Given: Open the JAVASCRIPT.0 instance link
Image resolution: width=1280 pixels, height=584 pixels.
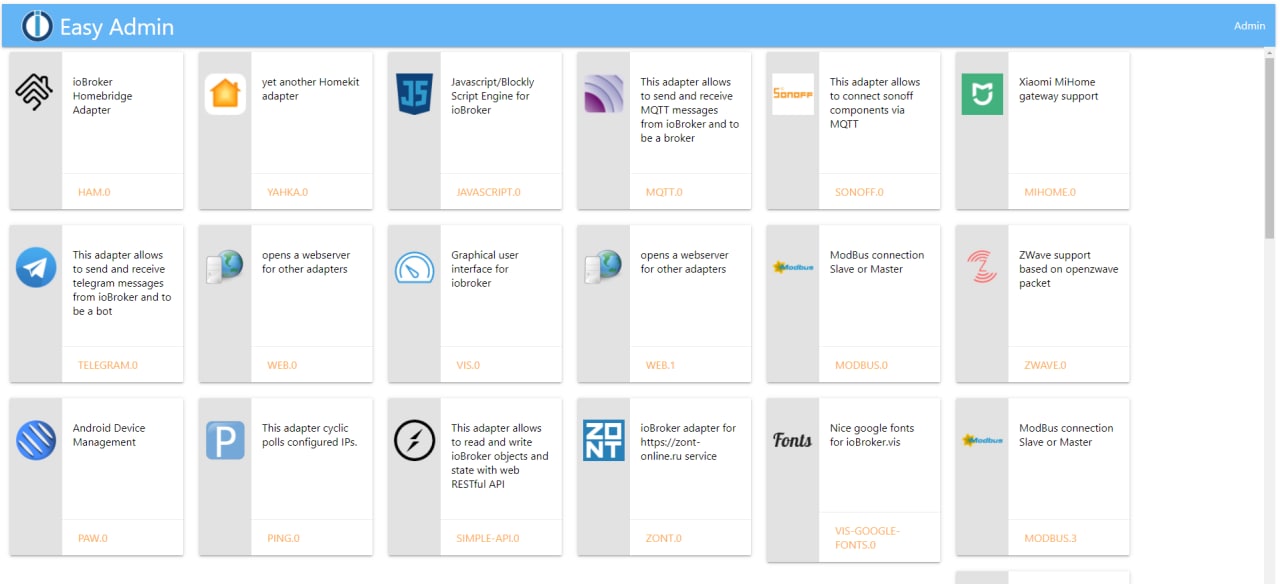Looking at the screenshot, I should coord(488,192).
